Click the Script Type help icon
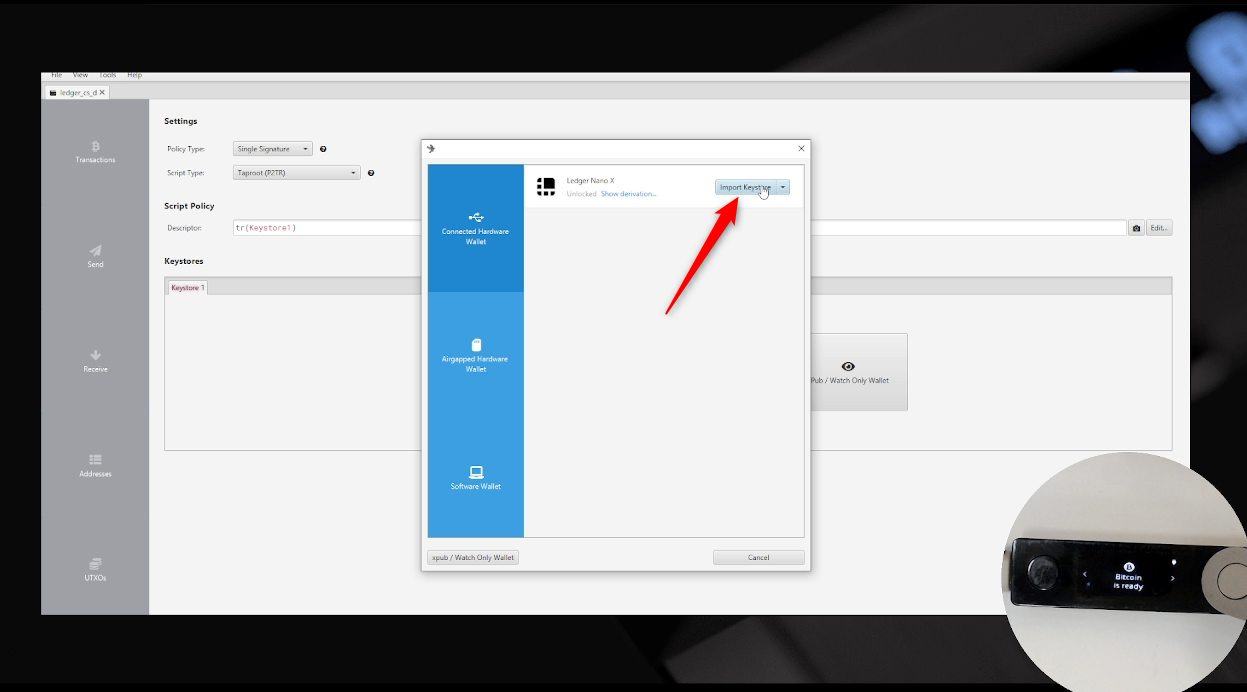Image resolution: width=1247 pixels, height=692 pixels. [x=371, y=173]
